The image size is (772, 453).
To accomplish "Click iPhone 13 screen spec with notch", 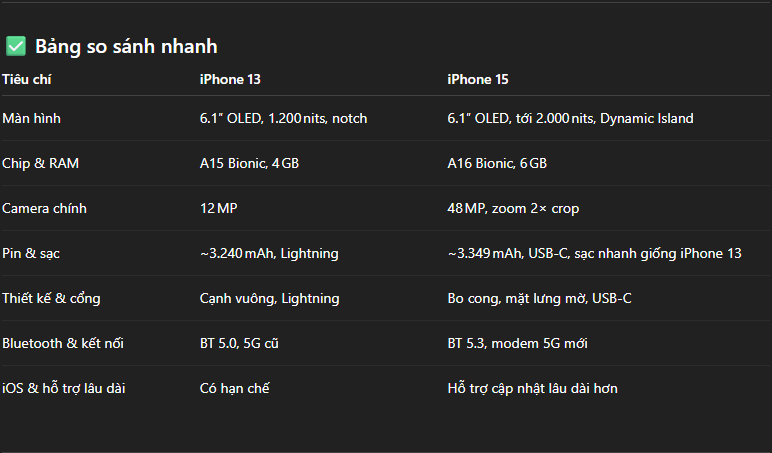I will pyautogui.click(x=284, y=118).
